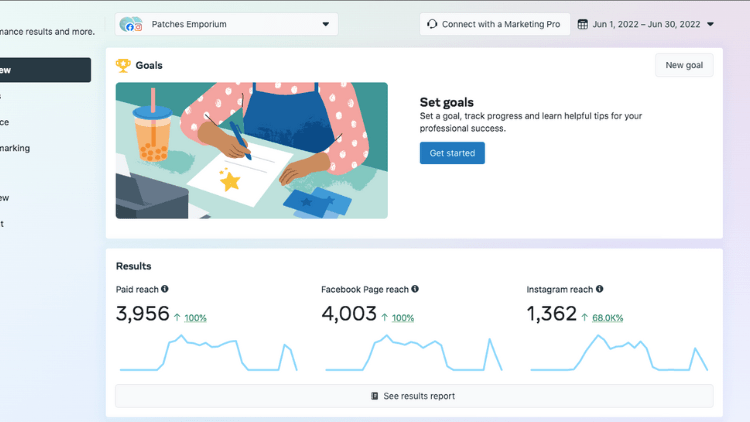Image resolution: width=750 pixels, height=422 pixels.
Task: Click the 68.0K% change link under Instagram reach
Action: tap(607, 318)
